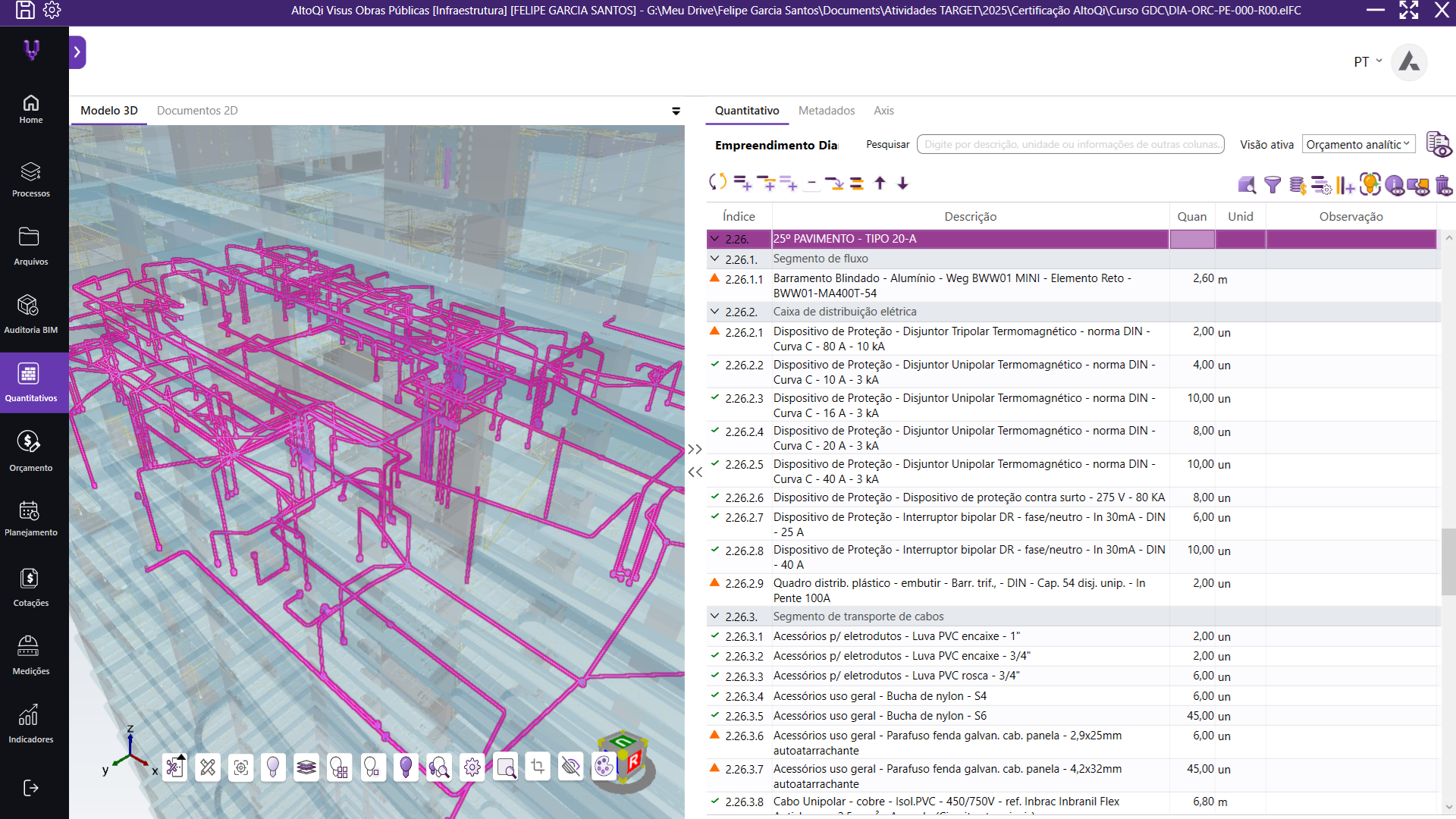Click the logout icon at the sidebar bottom
The height and width of the screenshot is (819, 1456).
pos(31,788)
